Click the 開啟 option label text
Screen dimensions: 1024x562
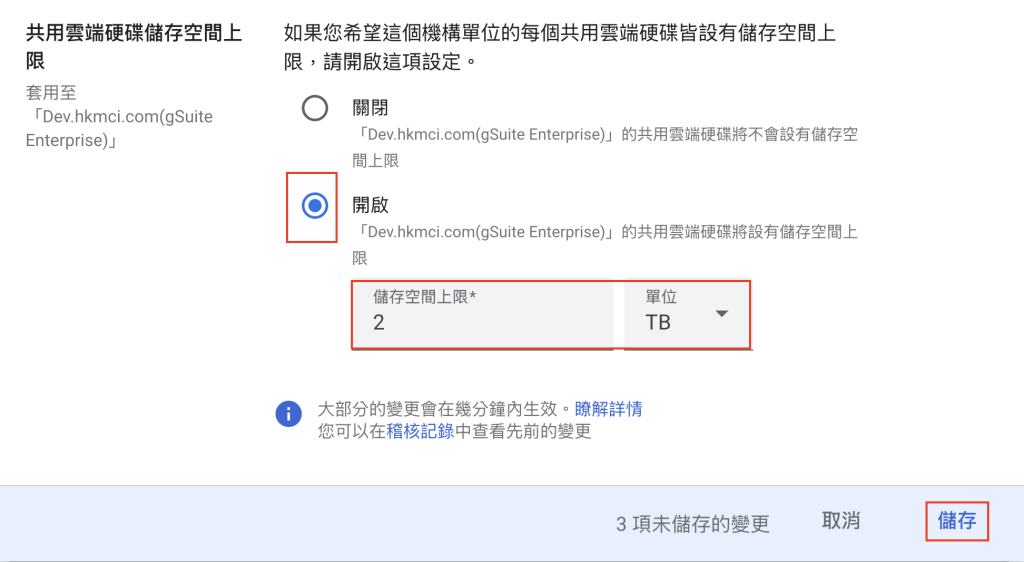[x=370, y=205]
